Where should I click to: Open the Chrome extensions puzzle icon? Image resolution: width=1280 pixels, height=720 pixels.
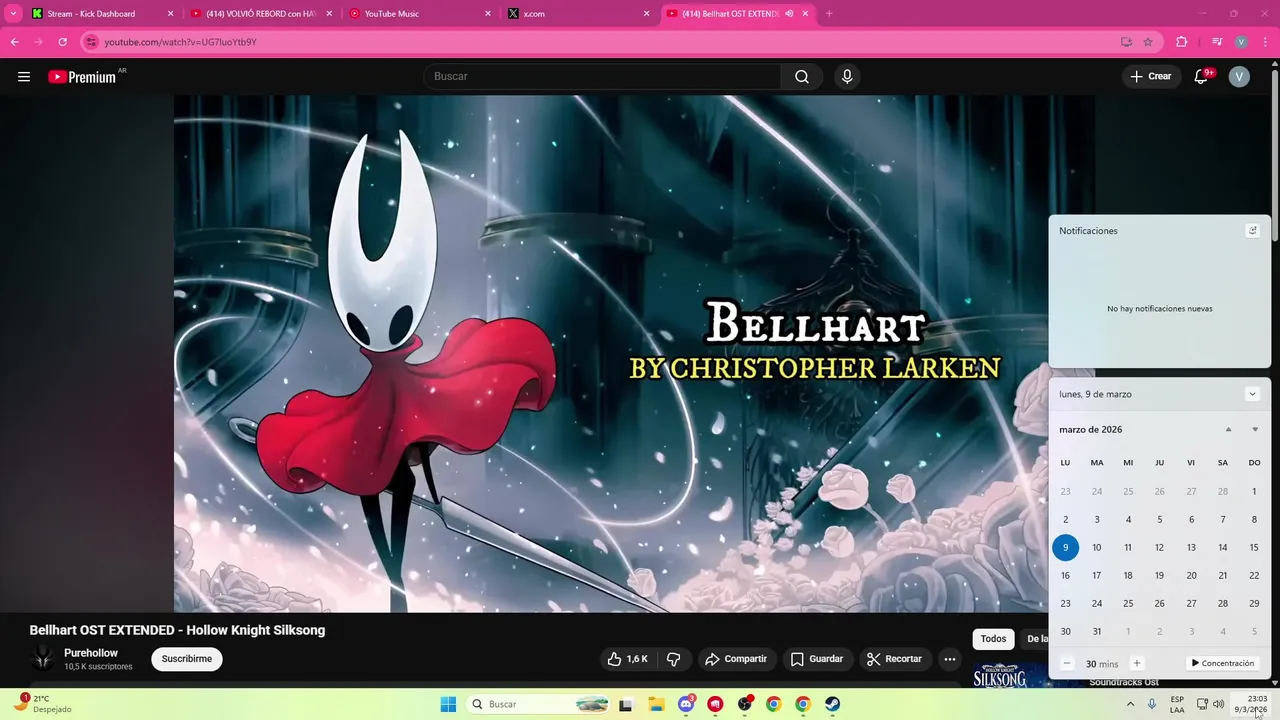[x=1182, y=42]
